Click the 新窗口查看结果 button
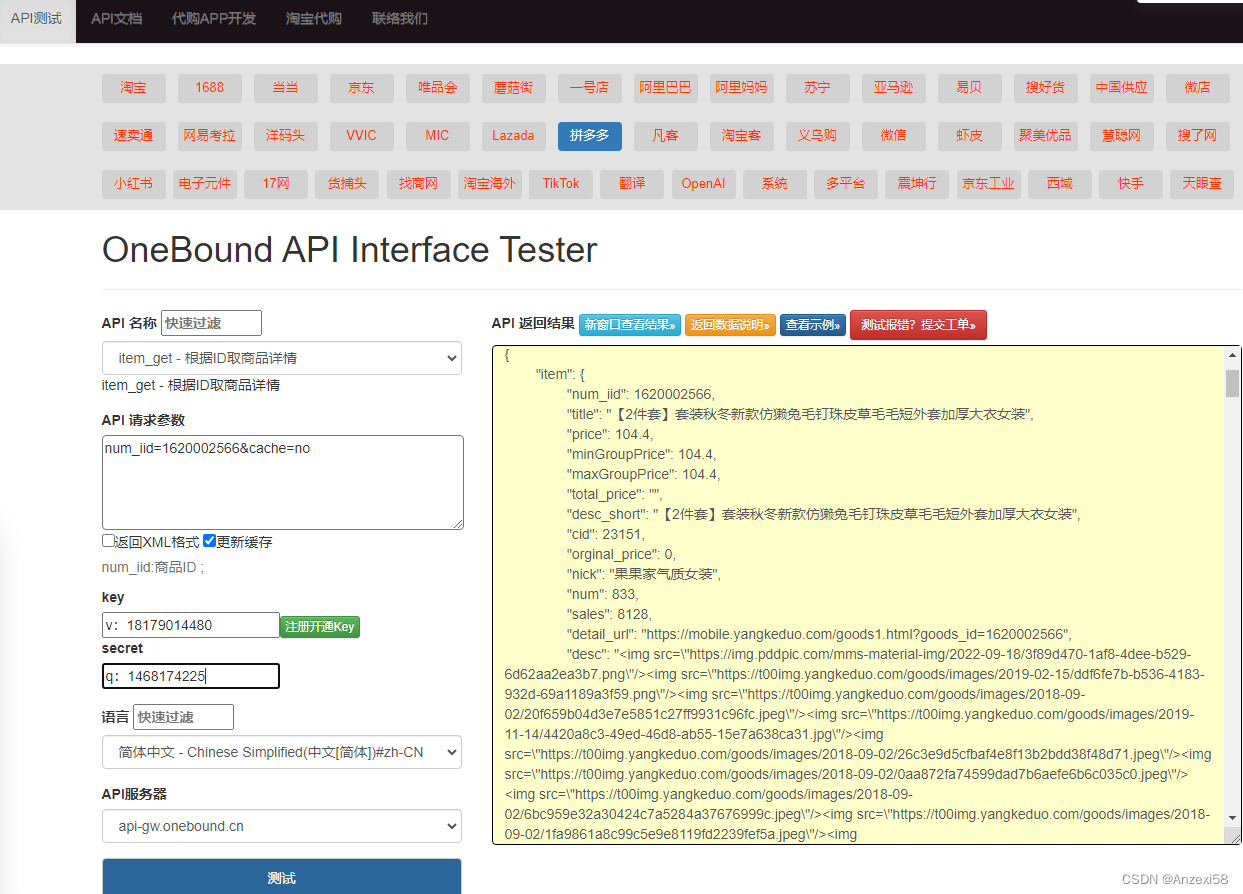Screen dimensions: 1243x894 (x=630, y=325)
